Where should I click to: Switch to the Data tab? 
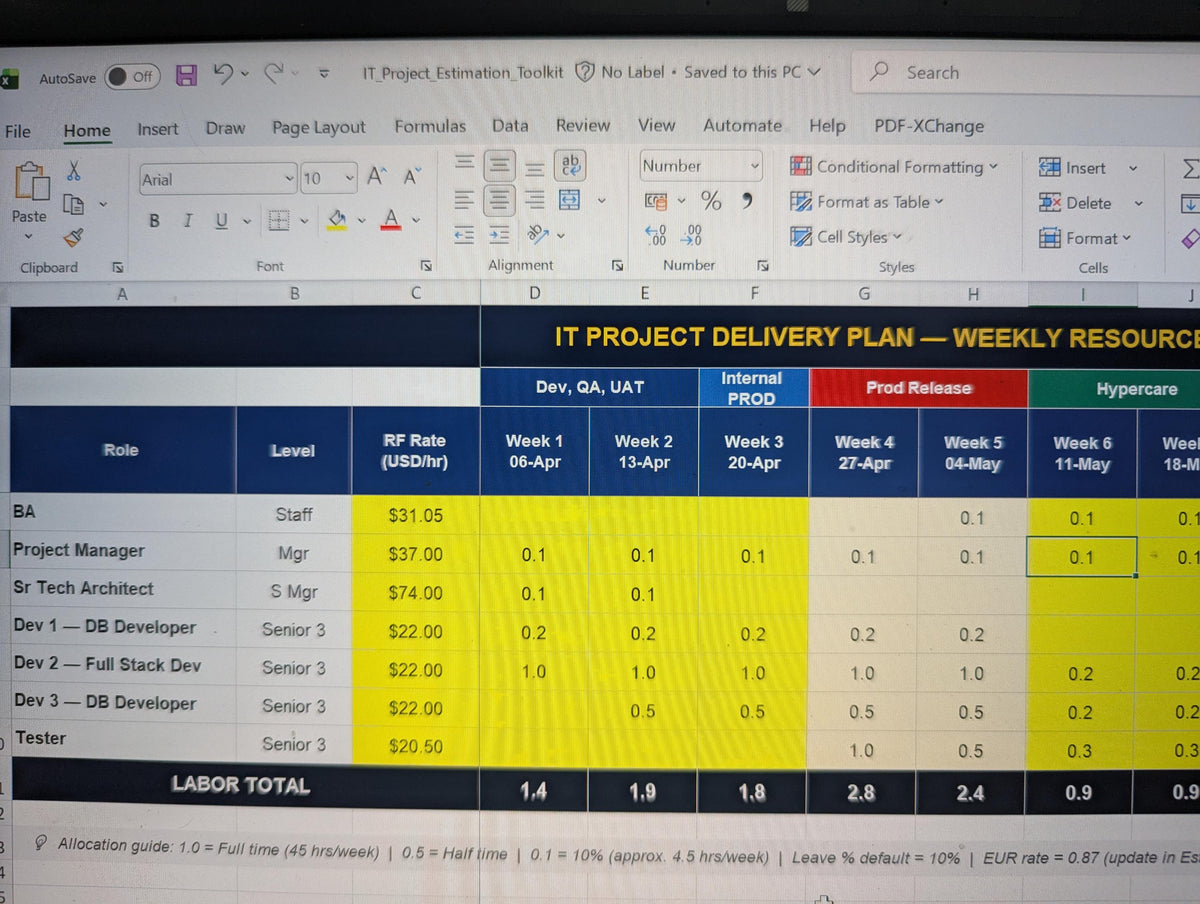point(510,125)
